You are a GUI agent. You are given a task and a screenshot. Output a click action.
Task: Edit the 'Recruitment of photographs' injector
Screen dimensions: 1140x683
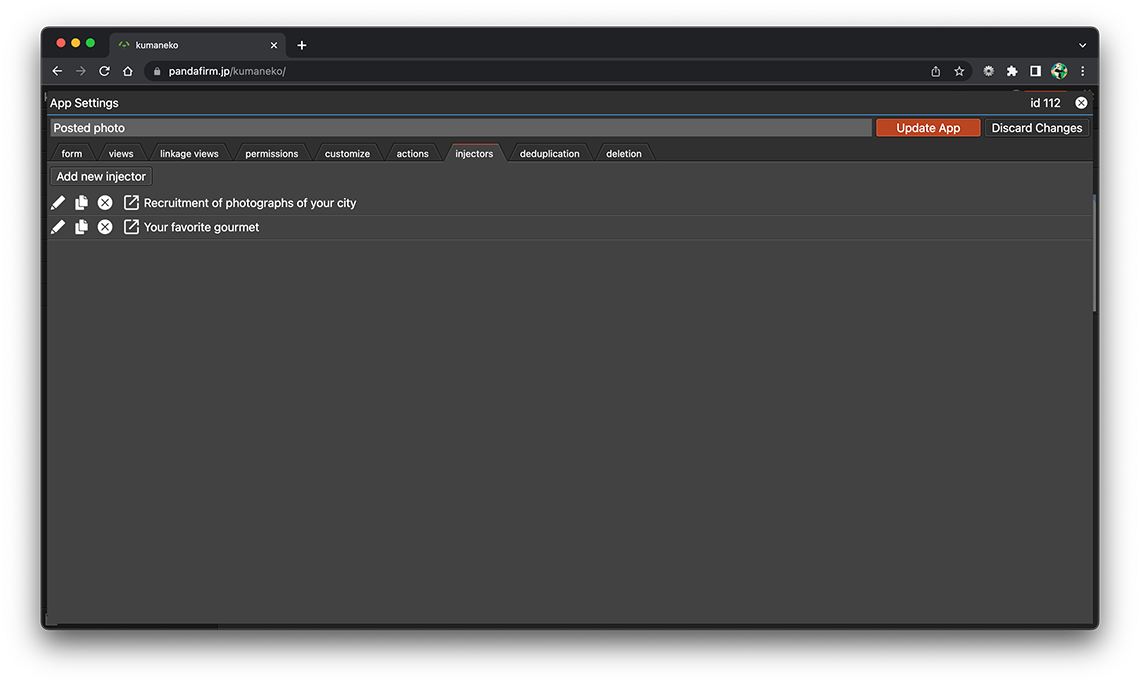coord(58,203)
